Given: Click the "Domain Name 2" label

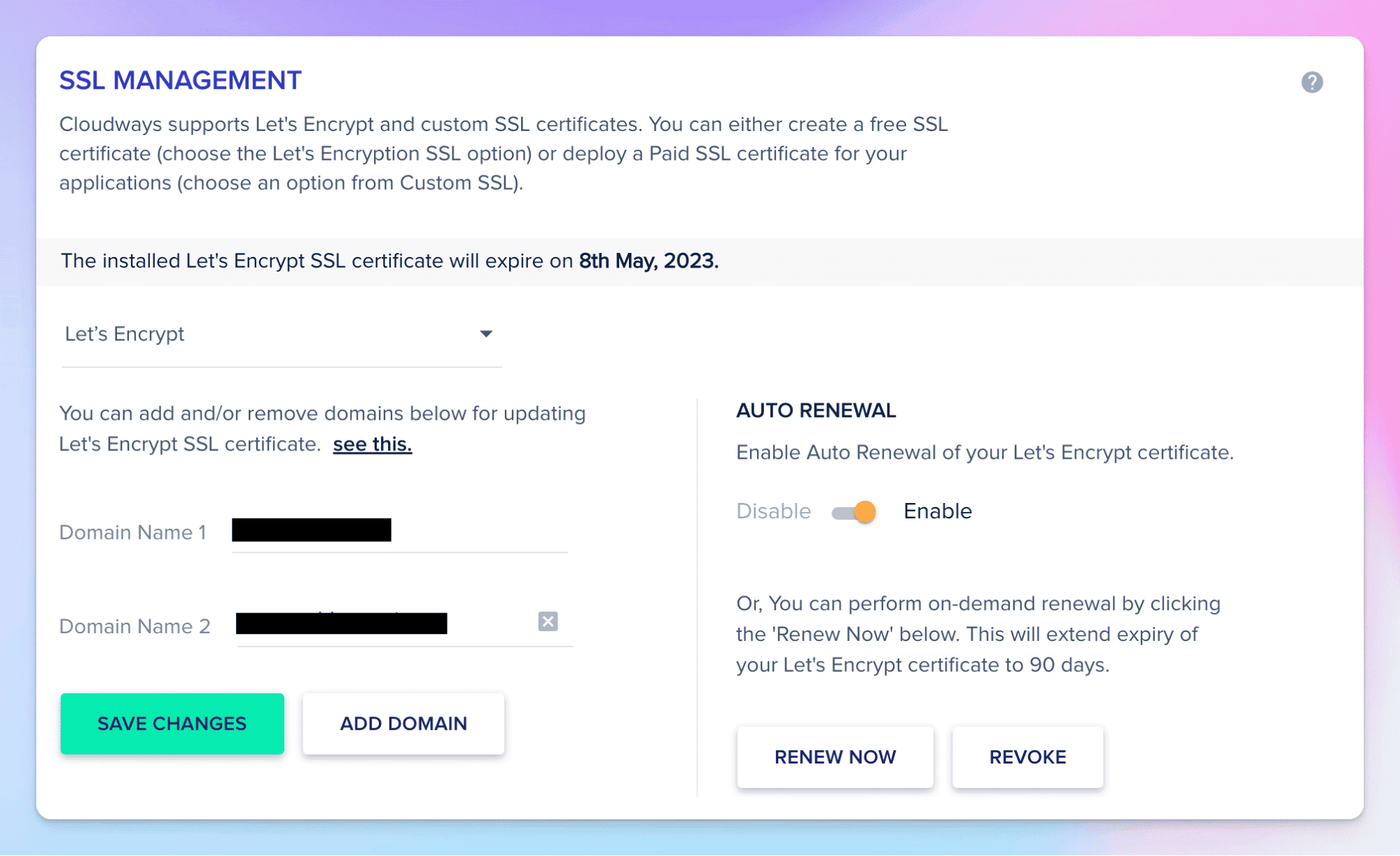Looking at the screenshot, I should click(x=134, y=626).
